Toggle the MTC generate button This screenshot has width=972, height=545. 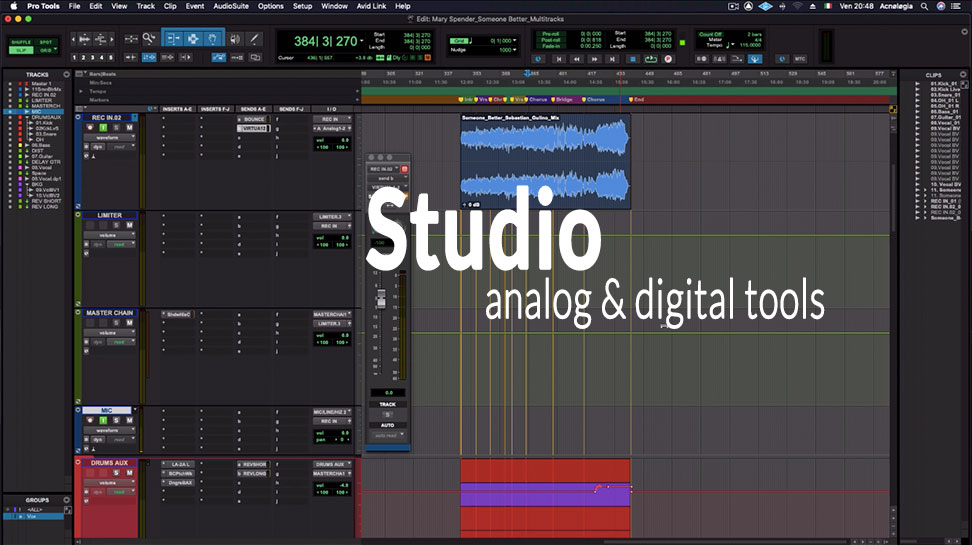[x=800, y=59]
